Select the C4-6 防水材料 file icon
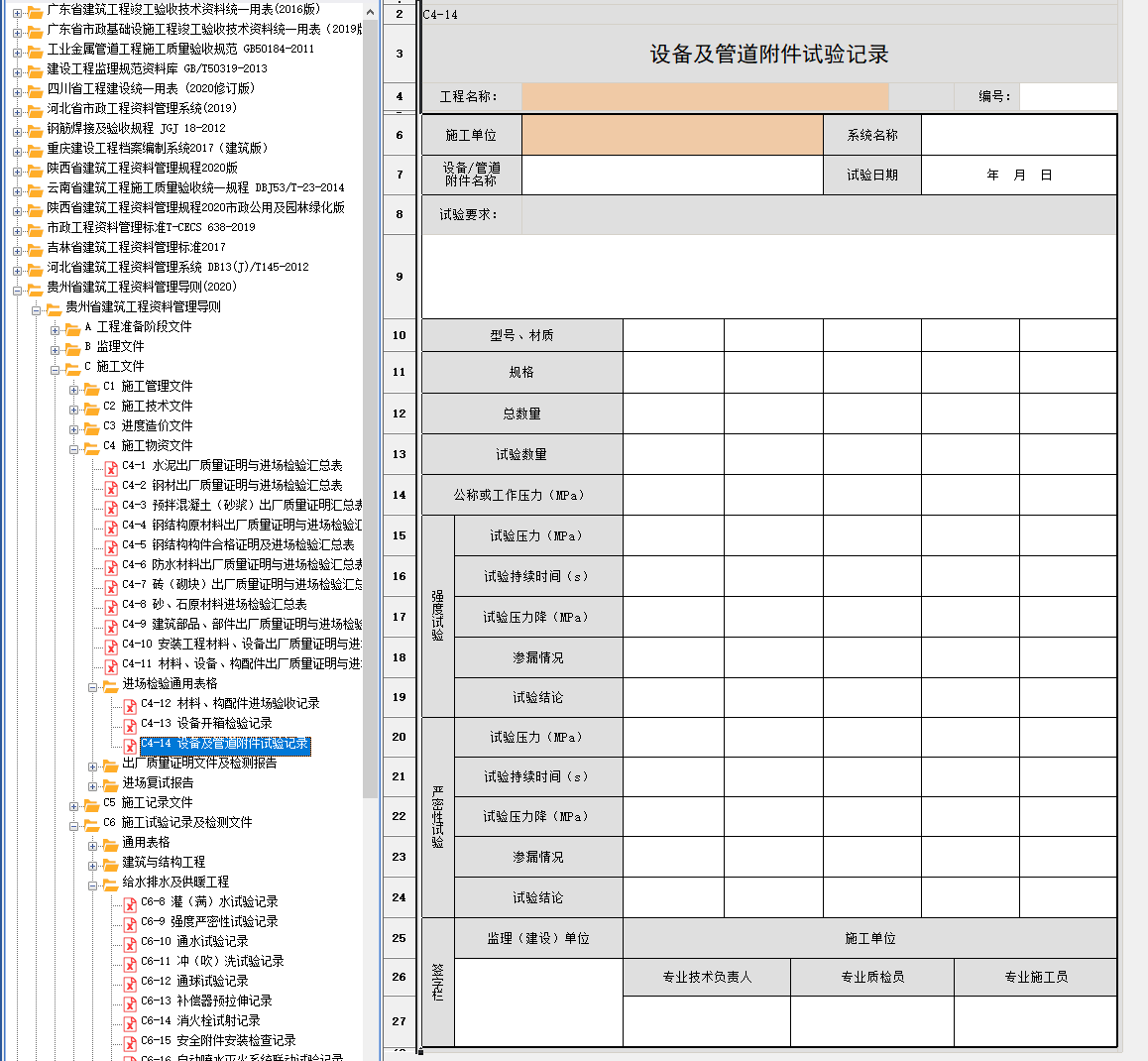 tap(111, 567)
